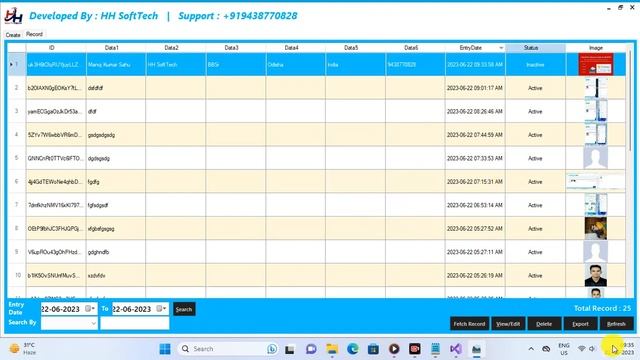Click the 'fgdfg' cell in row 6
The width and height of the screenshot is (640, 360).
116,182
